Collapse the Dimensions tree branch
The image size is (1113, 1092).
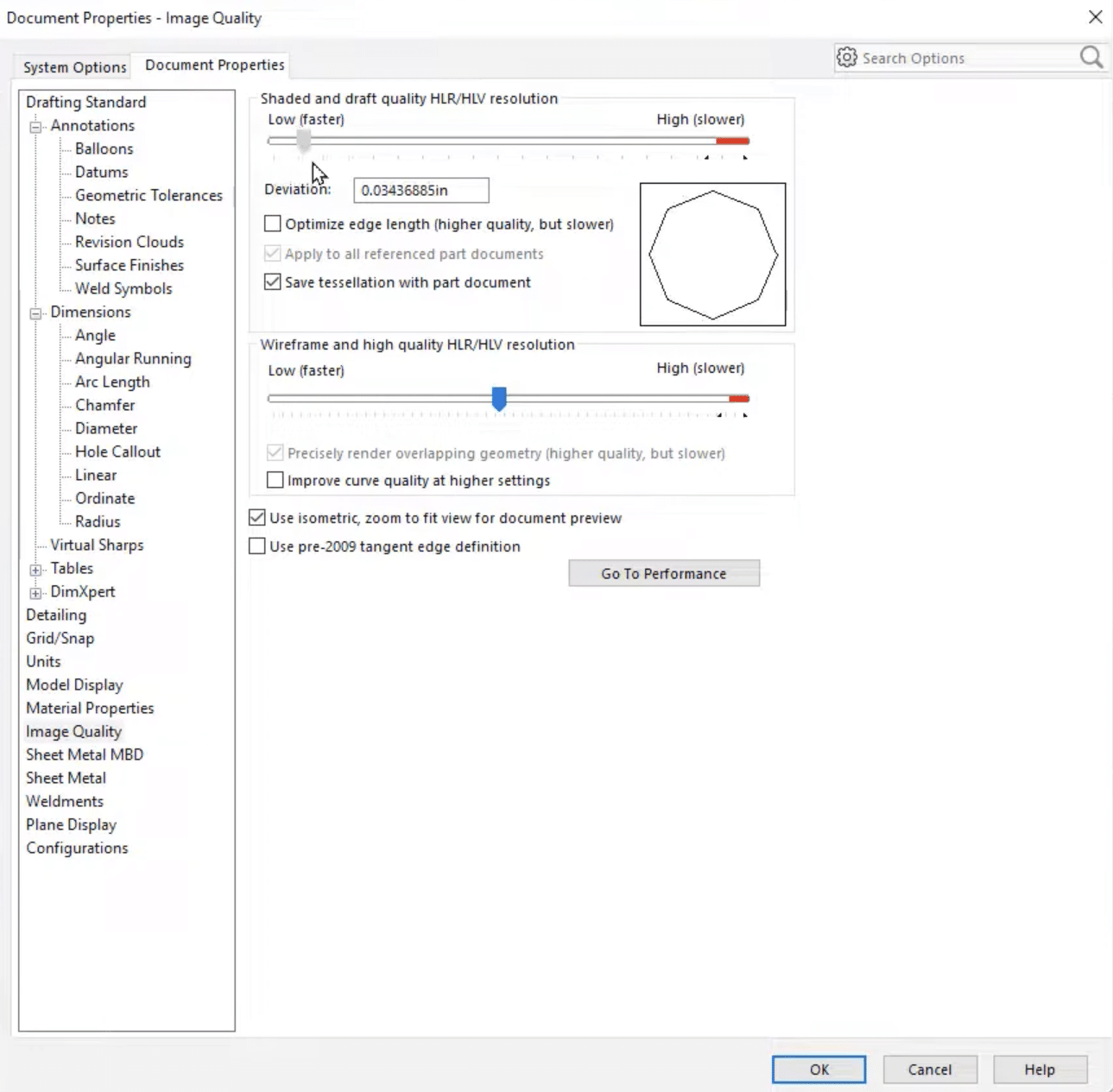34,312
